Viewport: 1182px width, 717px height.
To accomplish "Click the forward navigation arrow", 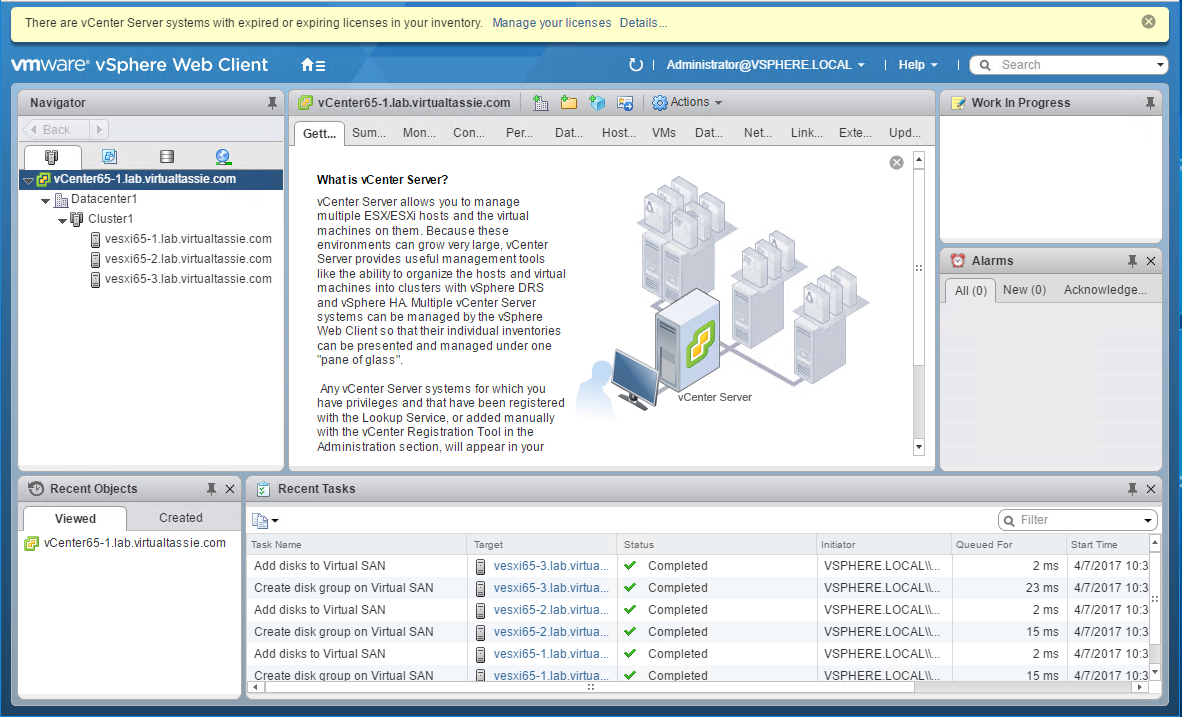I will (99, 130).
